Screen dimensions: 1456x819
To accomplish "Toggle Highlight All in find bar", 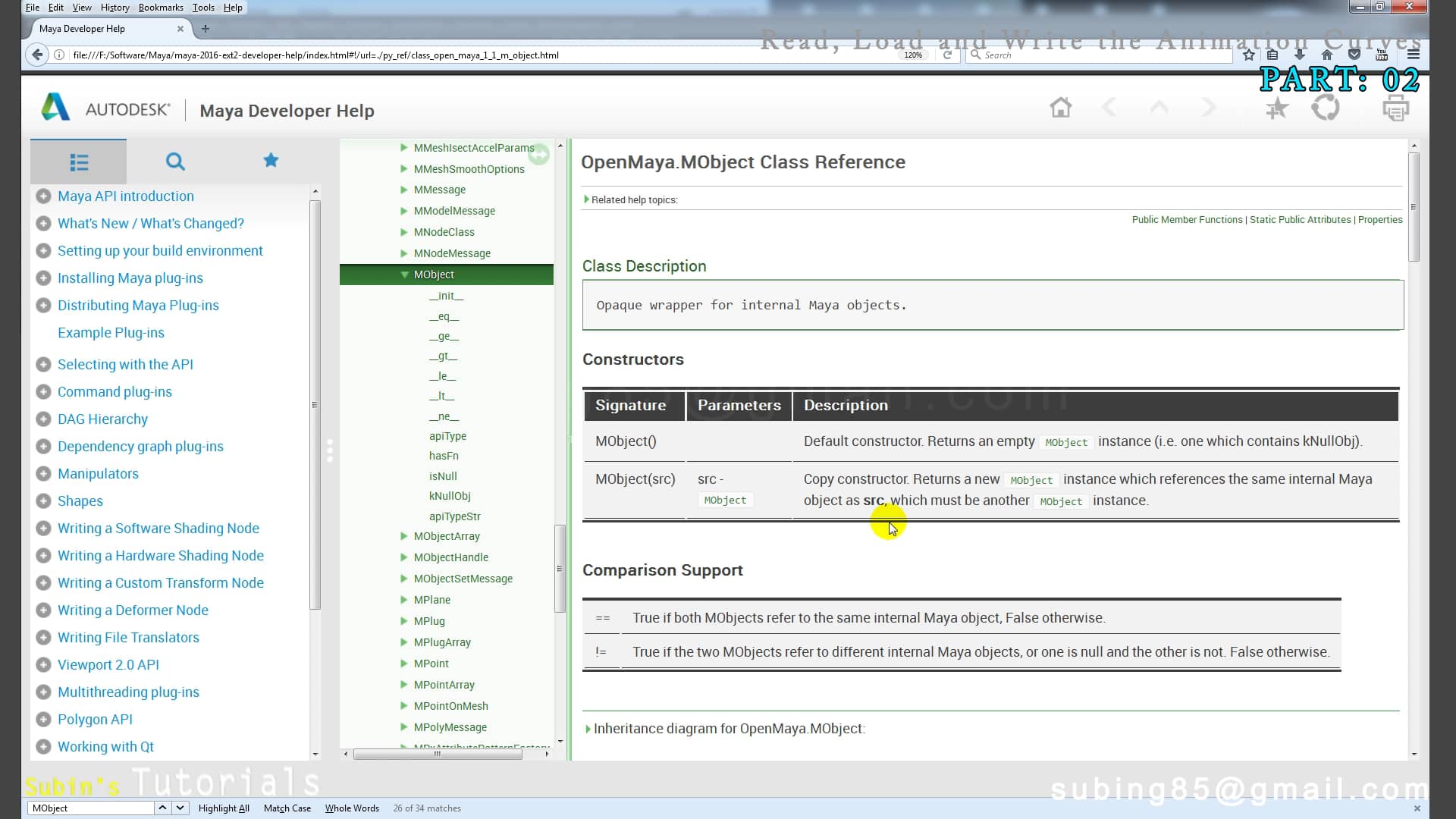I will (224, 808).
